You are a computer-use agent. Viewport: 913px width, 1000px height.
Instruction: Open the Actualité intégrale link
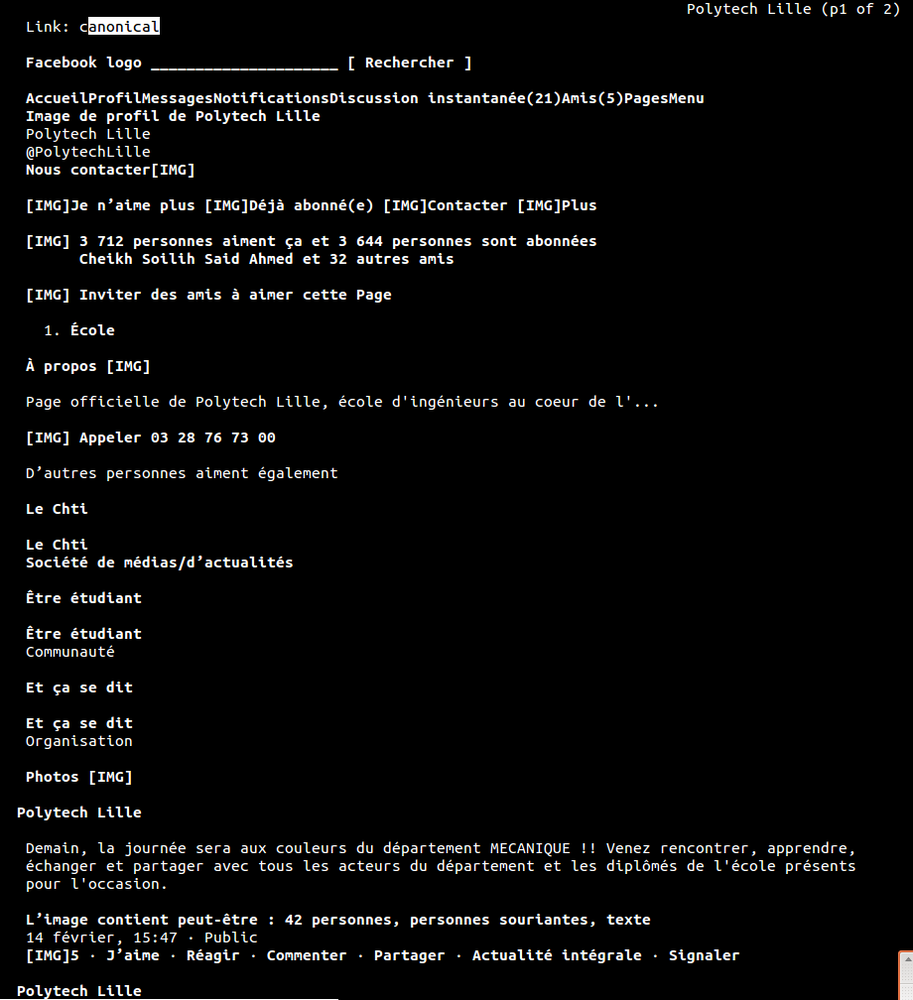pyautogui.click(x=556, y=956)
